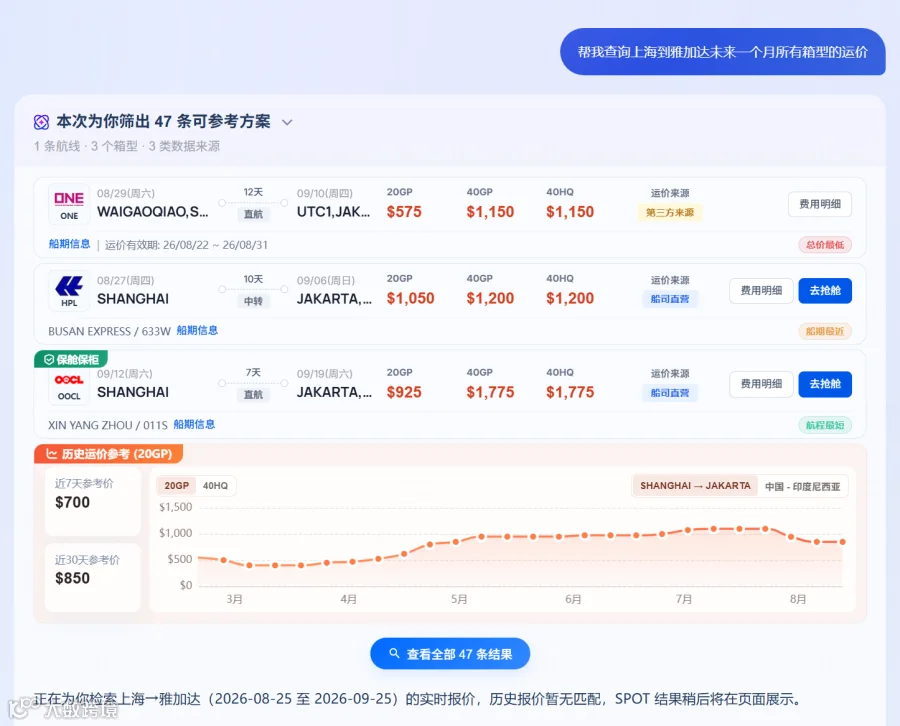Collapse the 47 条可参考方案 chevron
The image size is (900, 726).
287,122
